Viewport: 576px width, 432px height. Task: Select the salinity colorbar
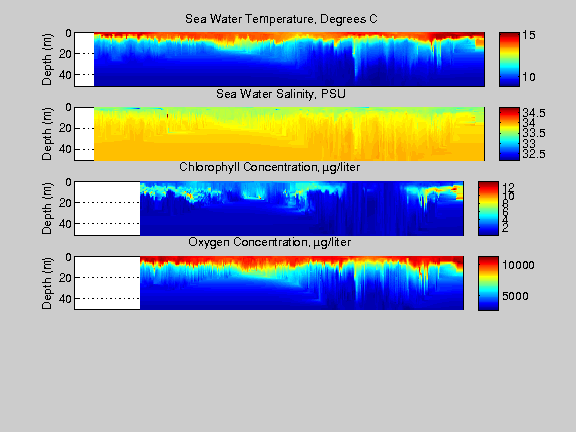click(x=509, y=134)
